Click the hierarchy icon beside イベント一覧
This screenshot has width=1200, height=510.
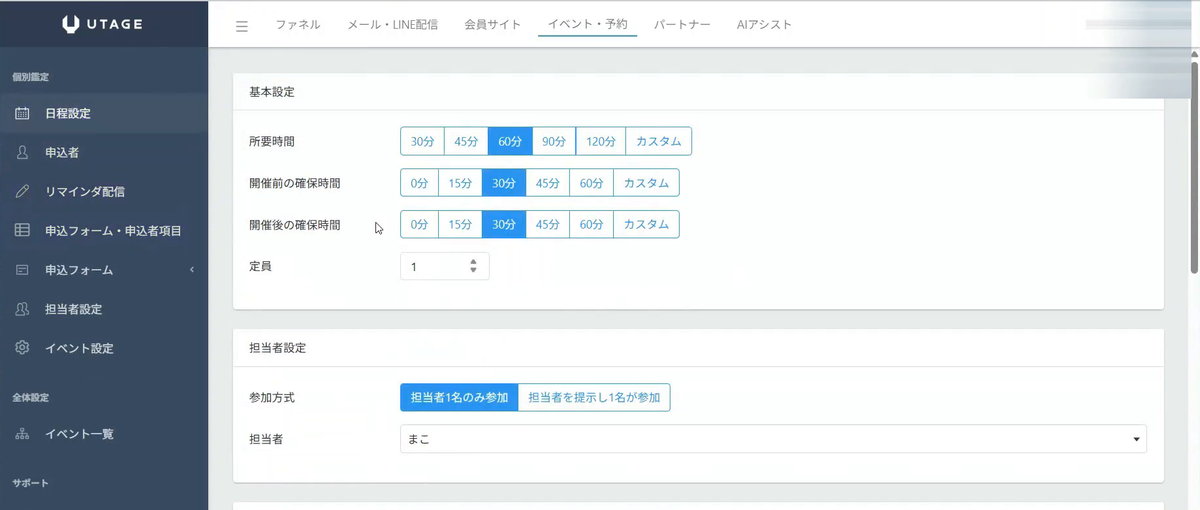pyautogui.click(x=22, y=434)
